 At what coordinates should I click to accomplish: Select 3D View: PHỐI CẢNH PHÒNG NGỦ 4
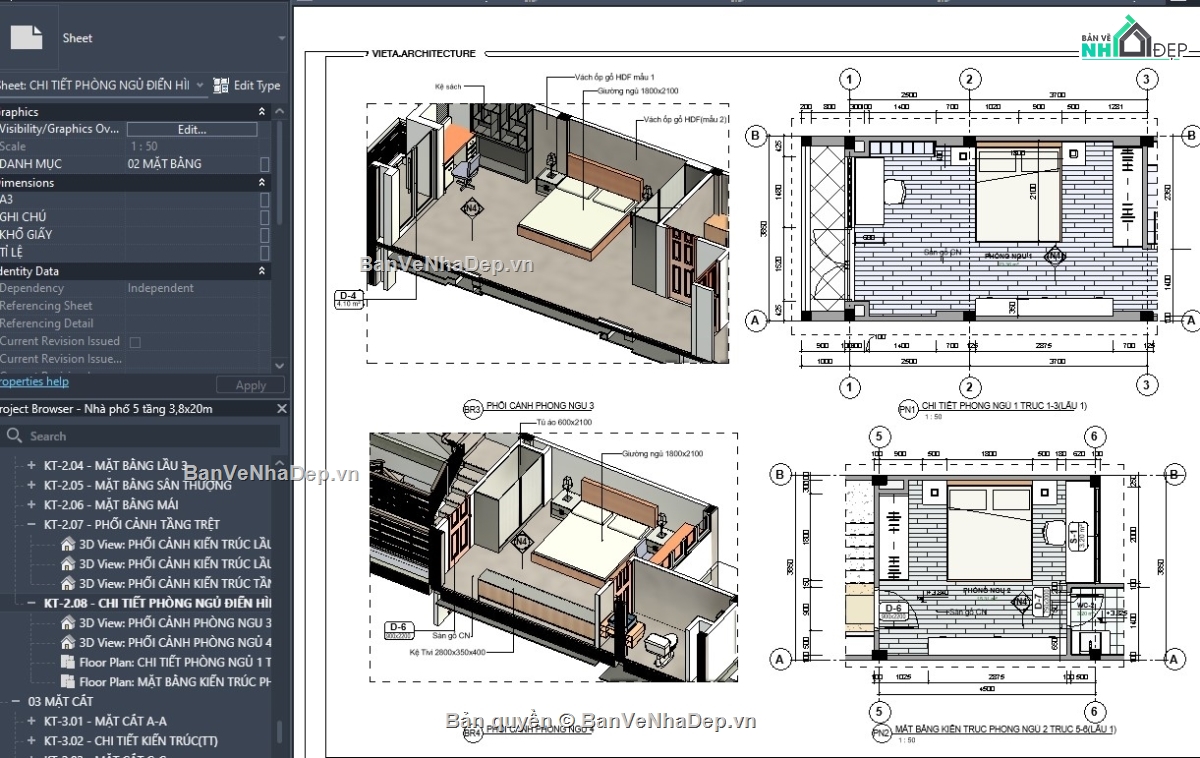tap(175, 643)
